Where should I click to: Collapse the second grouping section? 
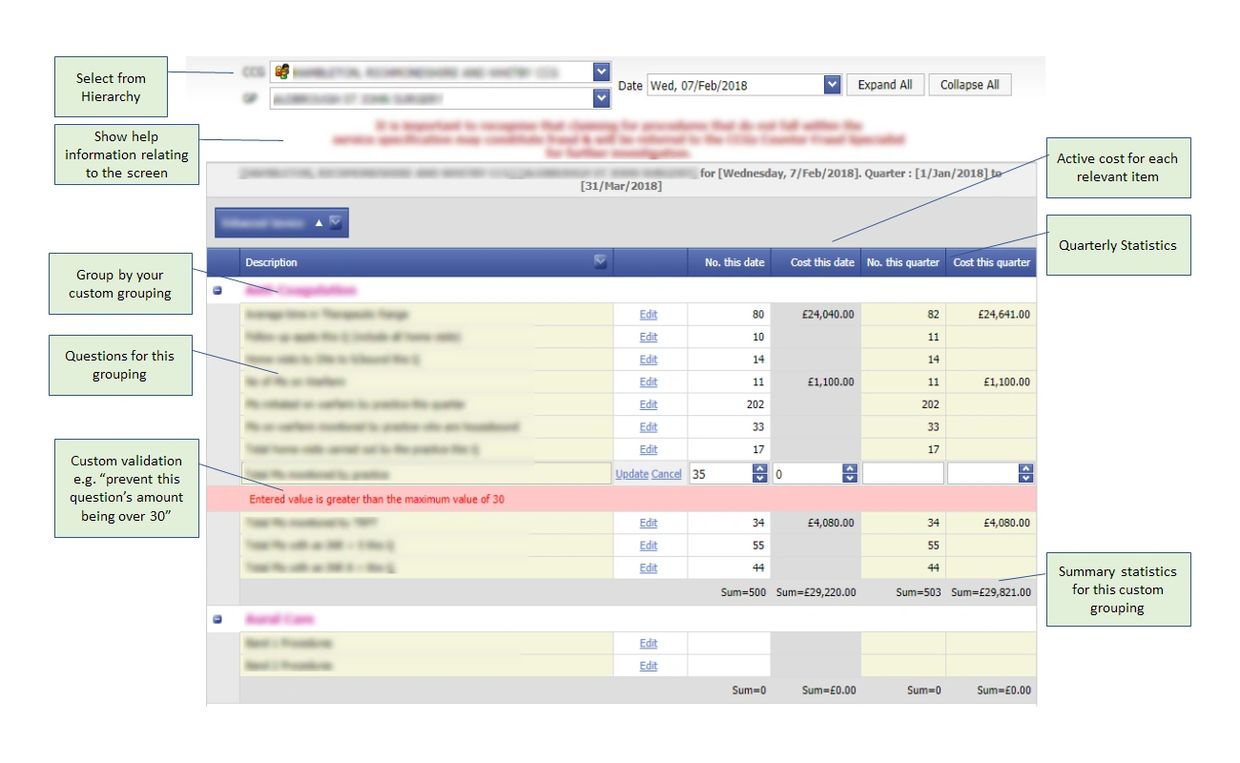[217, 620]
